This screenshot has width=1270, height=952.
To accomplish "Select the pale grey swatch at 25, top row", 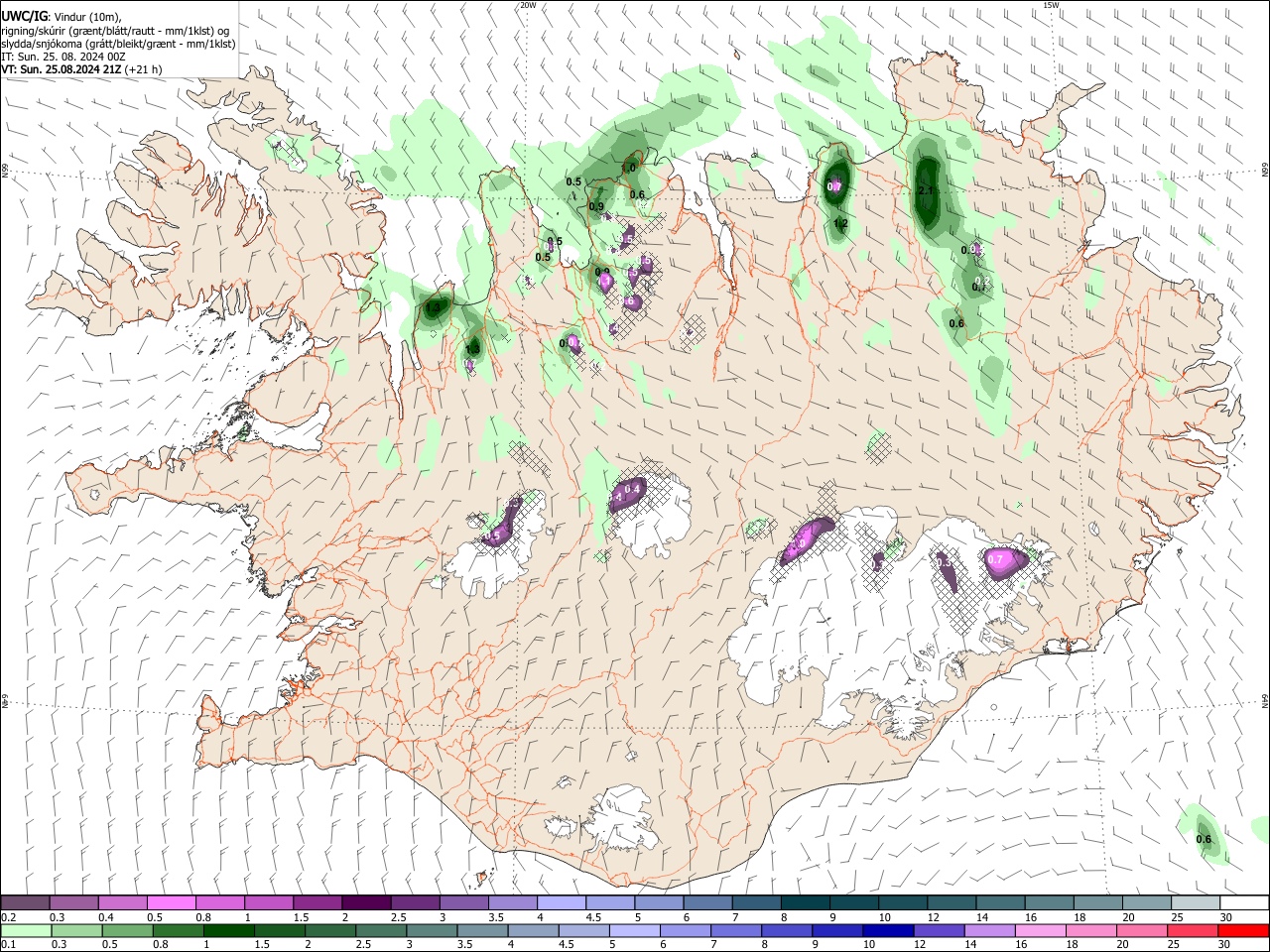I will point(1196,903).
